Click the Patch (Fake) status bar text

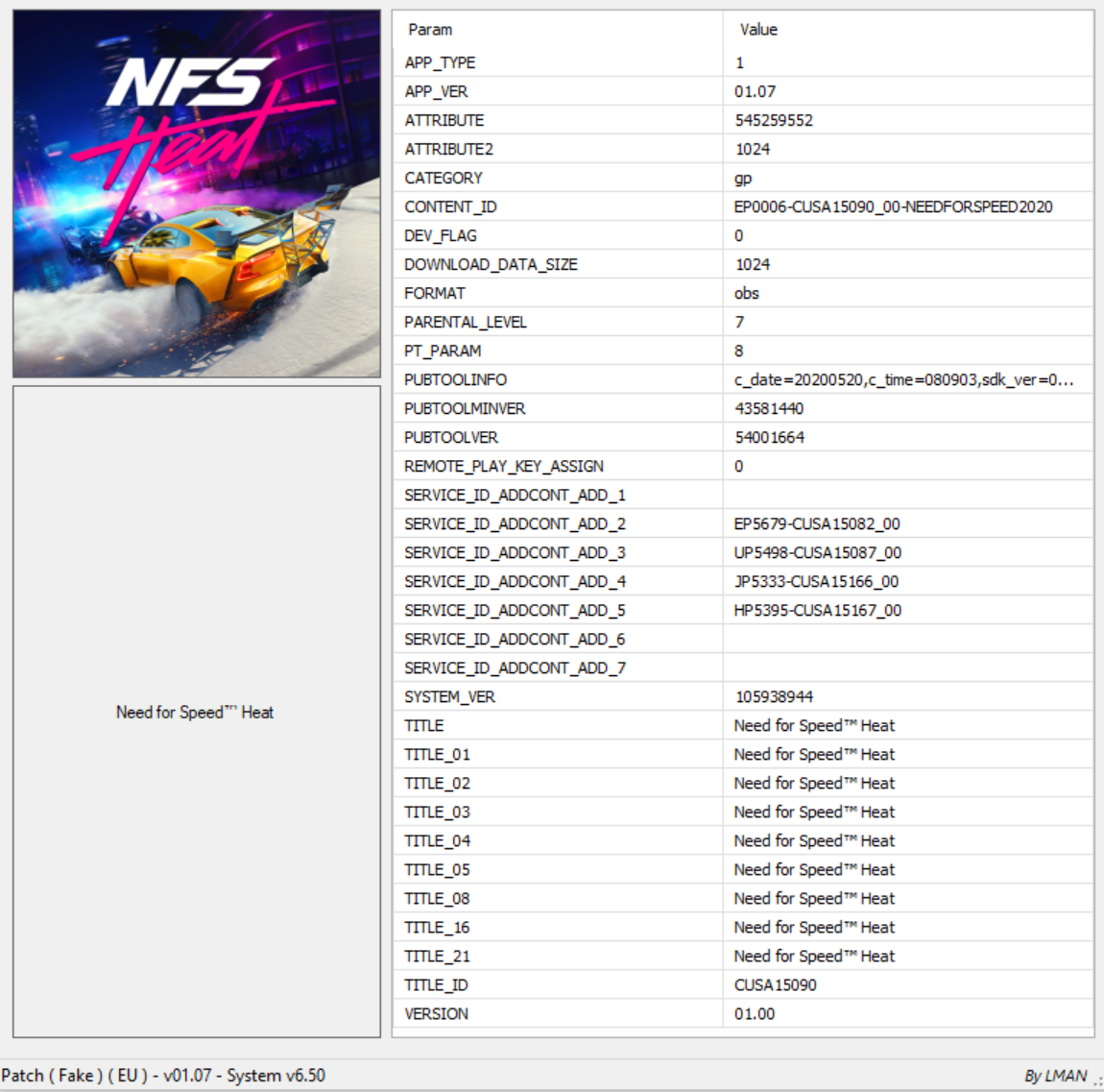click(163, 1076)
